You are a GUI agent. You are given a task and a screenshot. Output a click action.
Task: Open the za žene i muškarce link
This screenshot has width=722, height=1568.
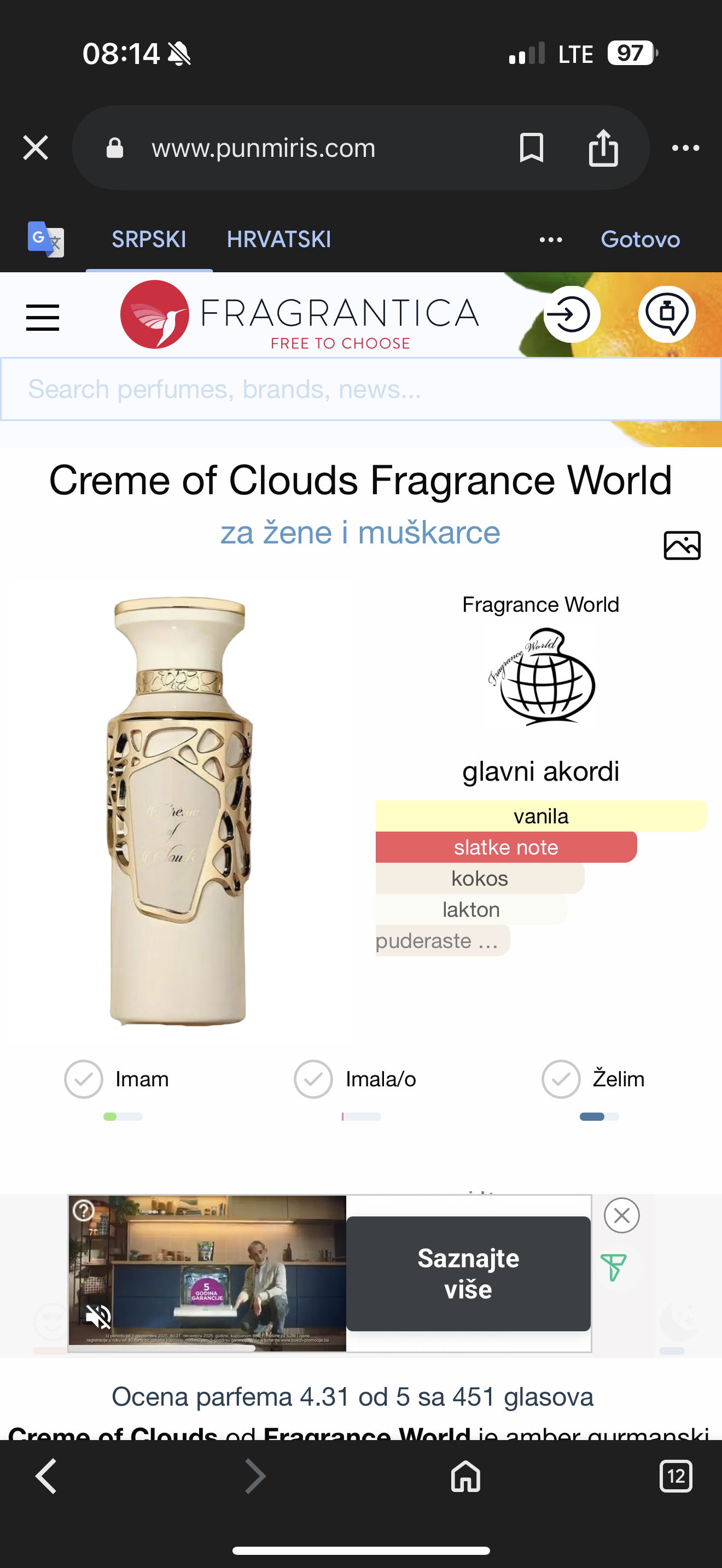coord(360,532)
